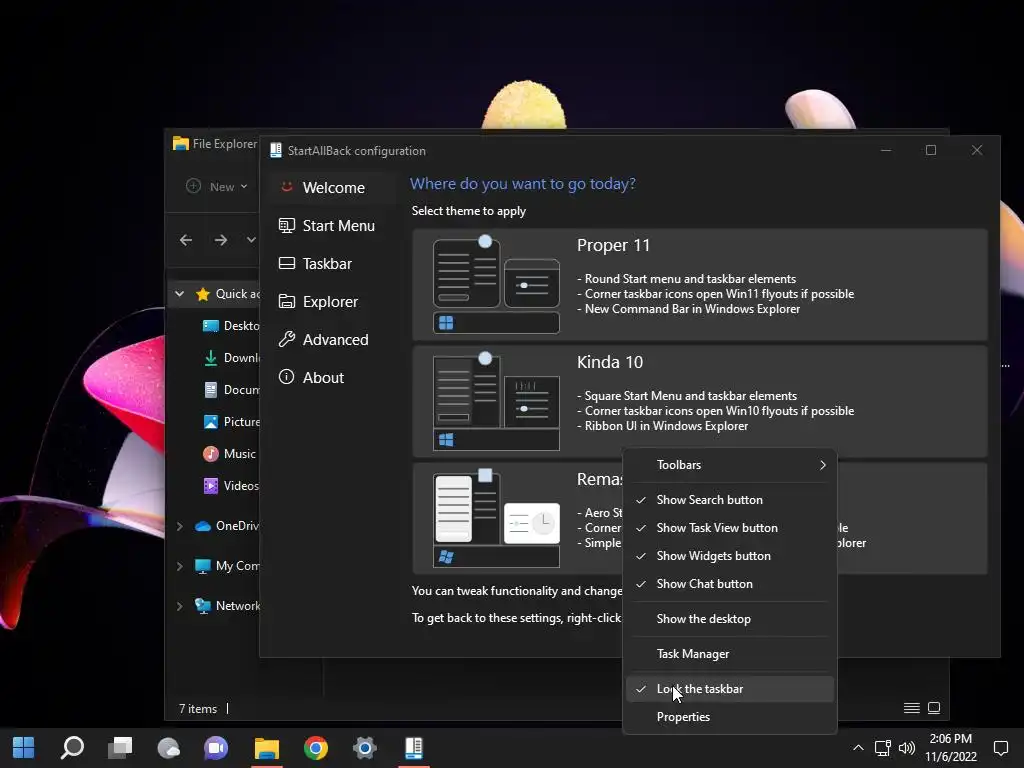Open the volume speaker tray icon
This screenshot has height=768, width=1024.
(x=906, y=748)
